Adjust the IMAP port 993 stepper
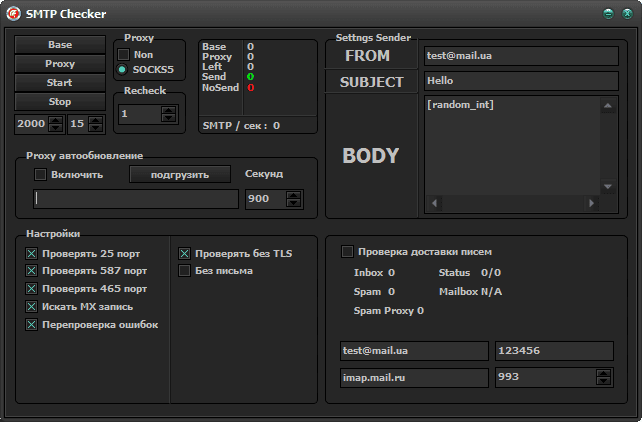Image resolution: width=642 pixels, height=422 pixels. pyautogui.click(x=603, y=377)
